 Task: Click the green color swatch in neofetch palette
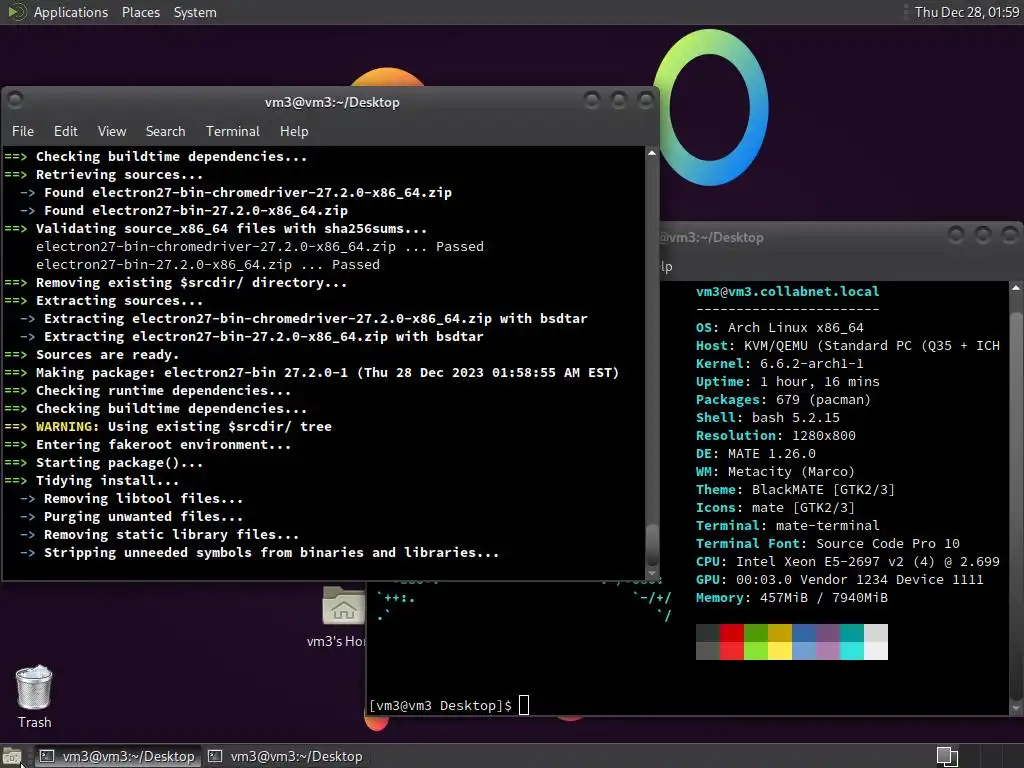(x=756, y=642)
